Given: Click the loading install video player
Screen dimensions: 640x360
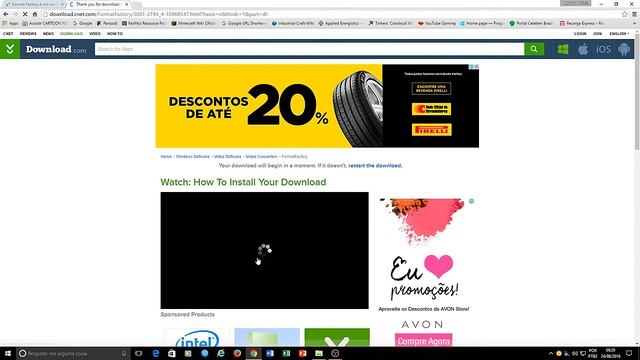Looking at the screenshot, I should click(x=264, y=250).
